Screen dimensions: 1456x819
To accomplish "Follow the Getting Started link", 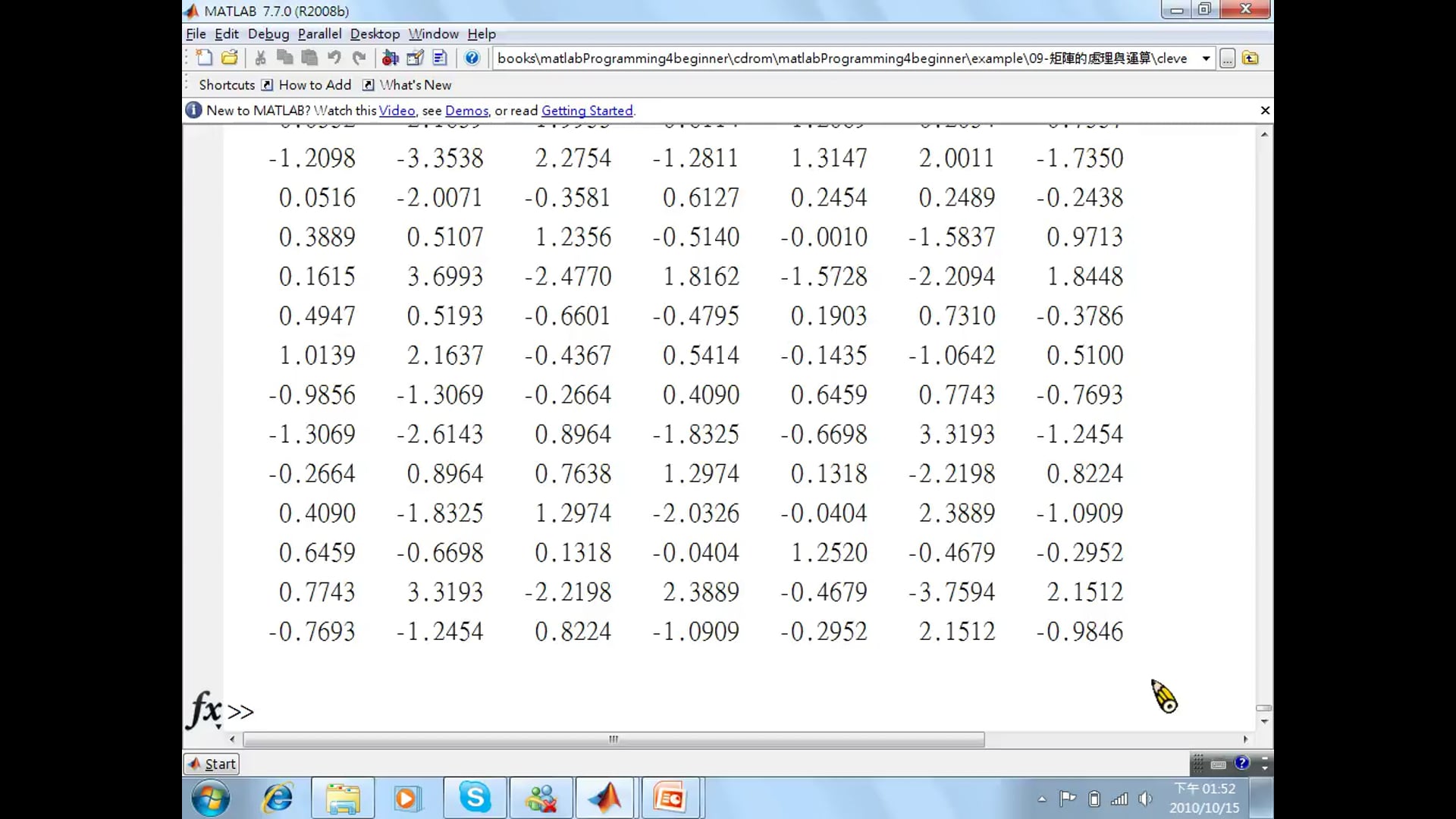I will [587, 111].
